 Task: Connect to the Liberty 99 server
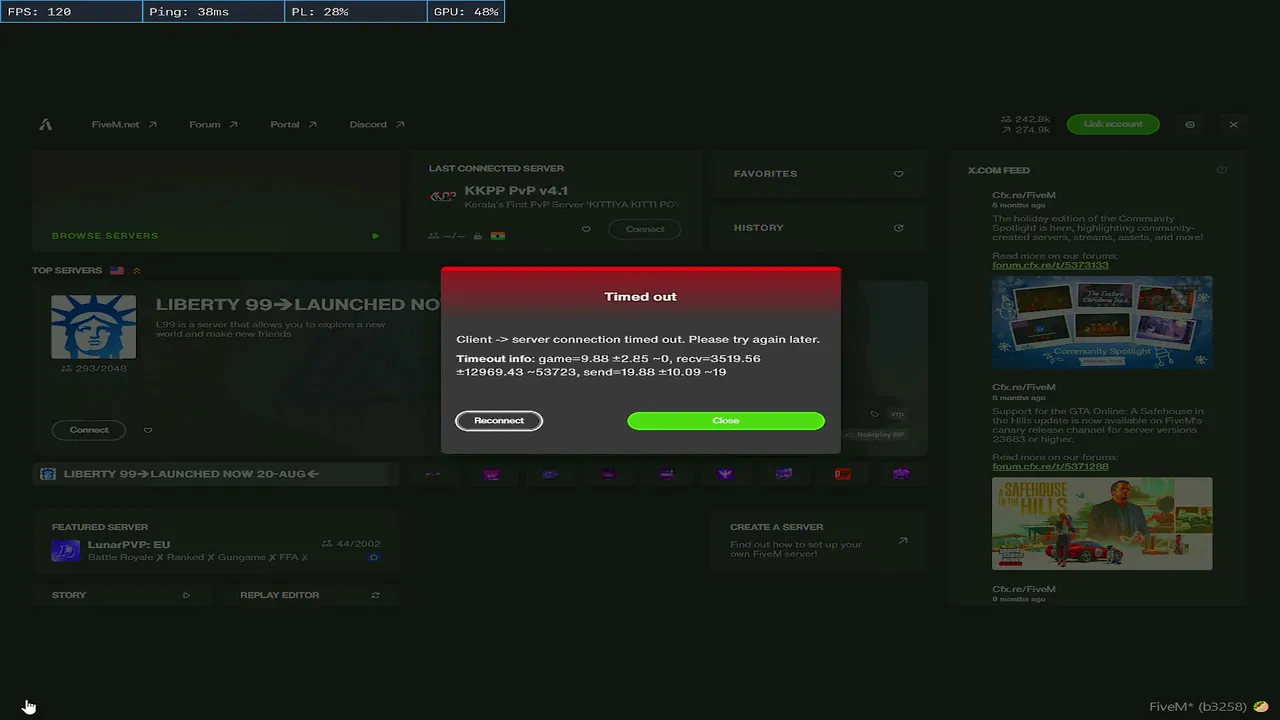(x=89, y=430)
